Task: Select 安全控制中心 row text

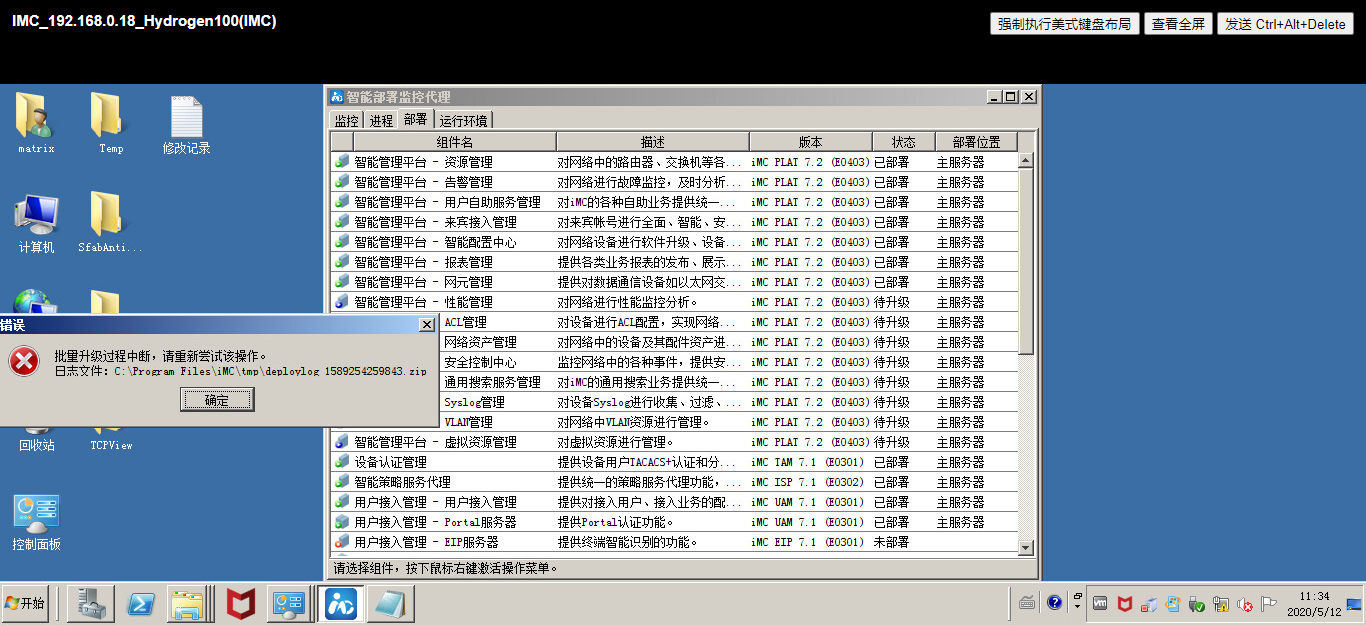Action: point(480,362)
